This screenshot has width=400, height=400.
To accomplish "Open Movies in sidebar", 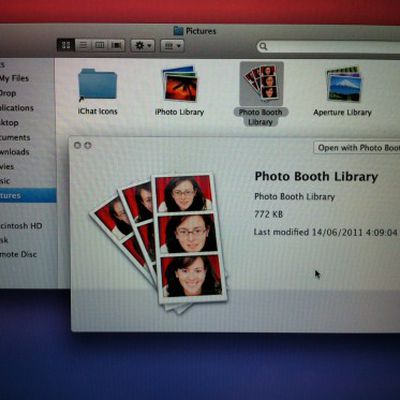I will [7, 166].
